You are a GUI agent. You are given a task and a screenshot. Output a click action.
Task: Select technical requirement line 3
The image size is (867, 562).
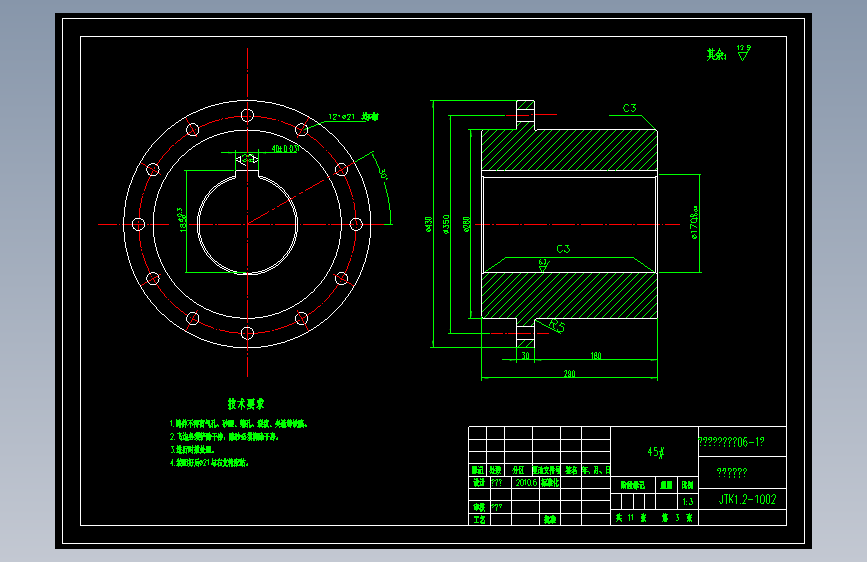(x=192, y=450)
